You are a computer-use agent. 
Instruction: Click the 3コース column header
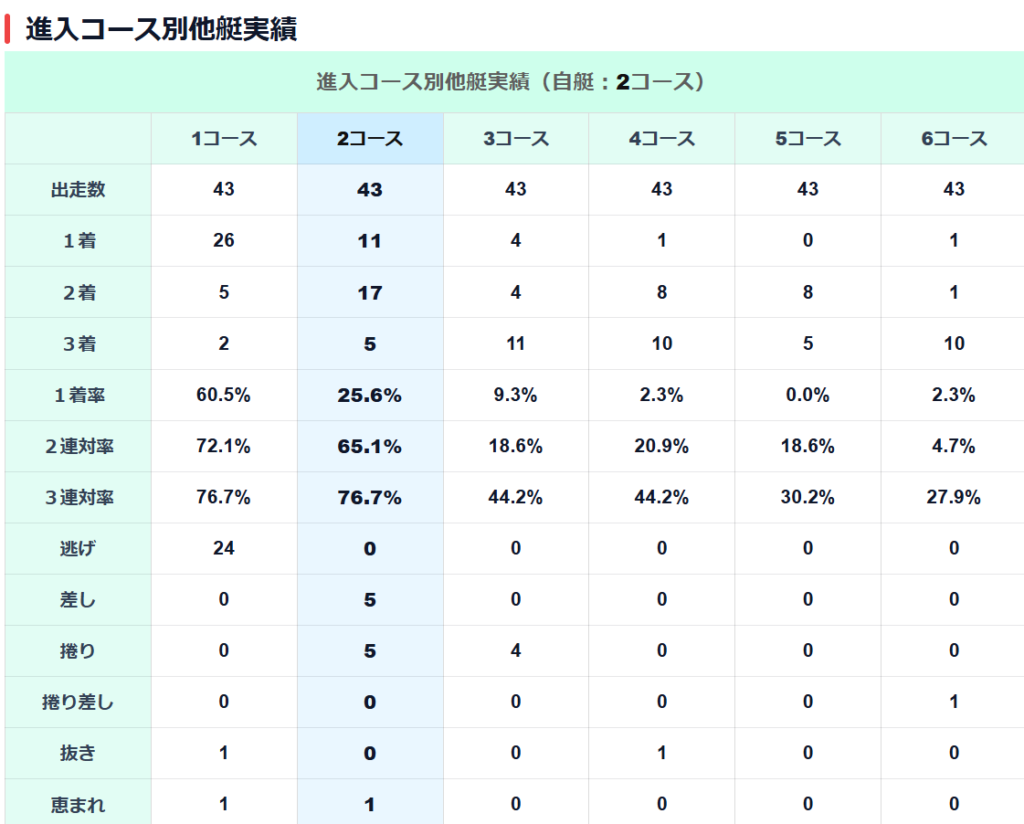click(516, 139)
